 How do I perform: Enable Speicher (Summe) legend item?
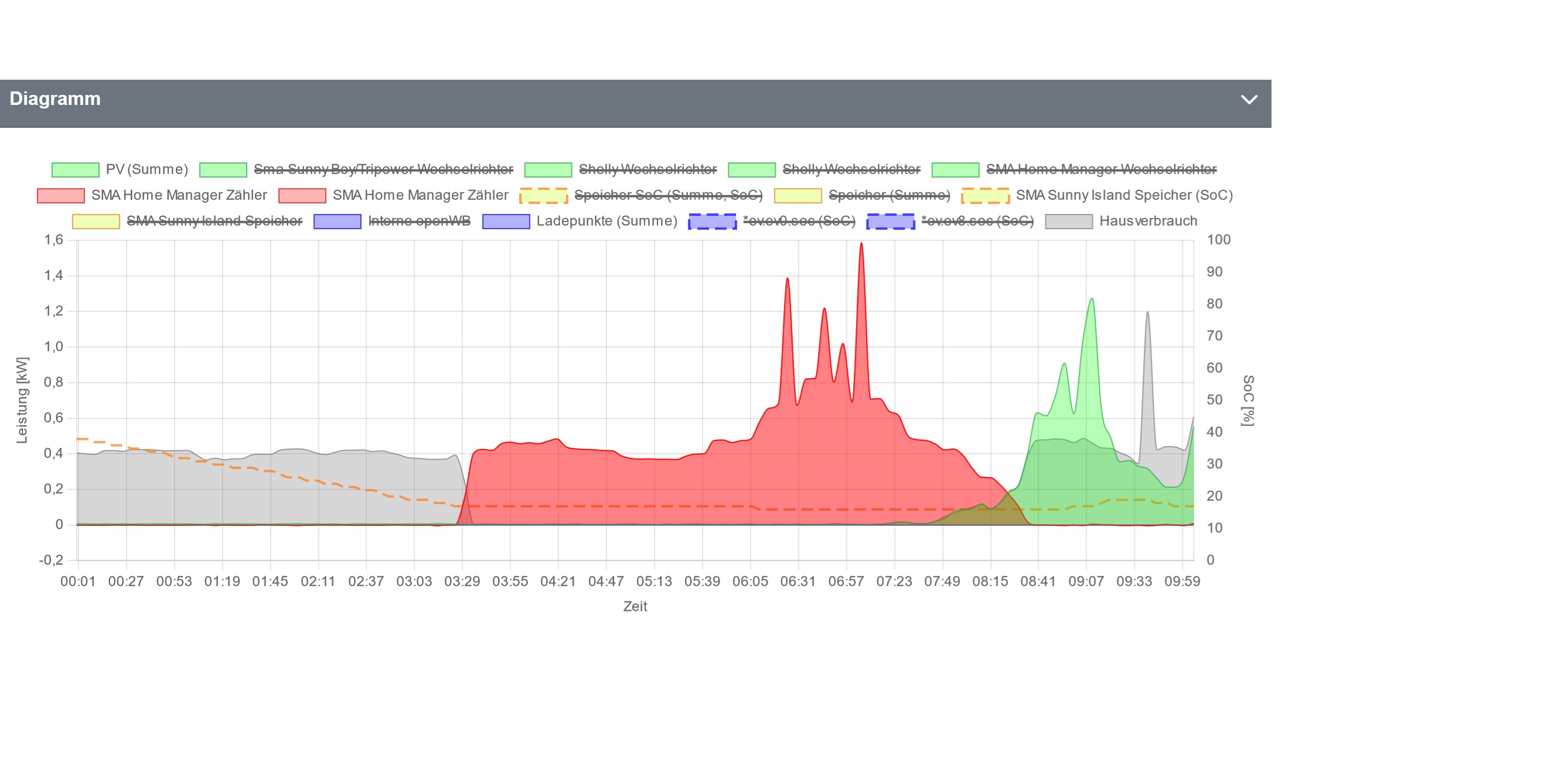click(889, 195)
